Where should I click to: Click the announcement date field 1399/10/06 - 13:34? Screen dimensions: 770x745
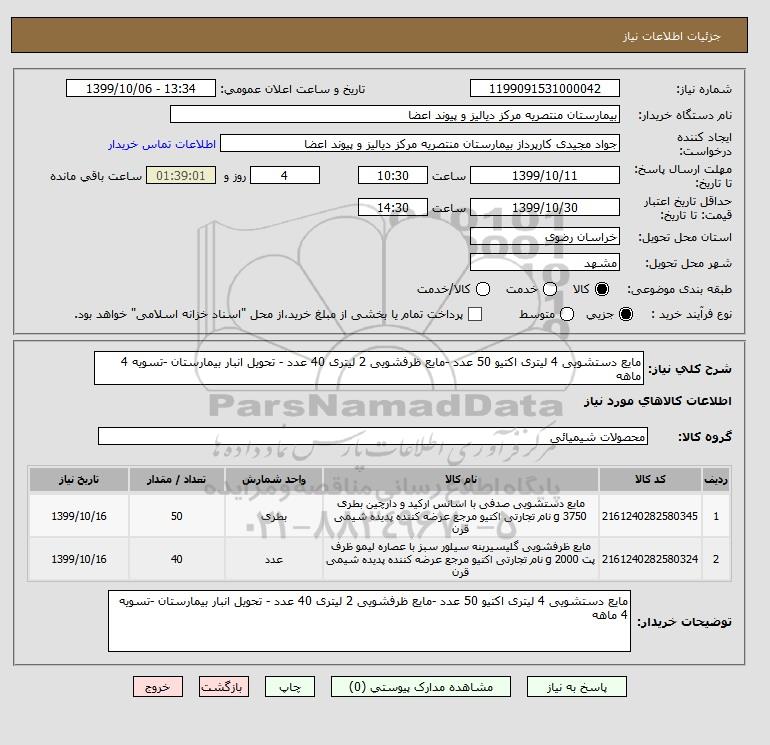pos(141,88)
